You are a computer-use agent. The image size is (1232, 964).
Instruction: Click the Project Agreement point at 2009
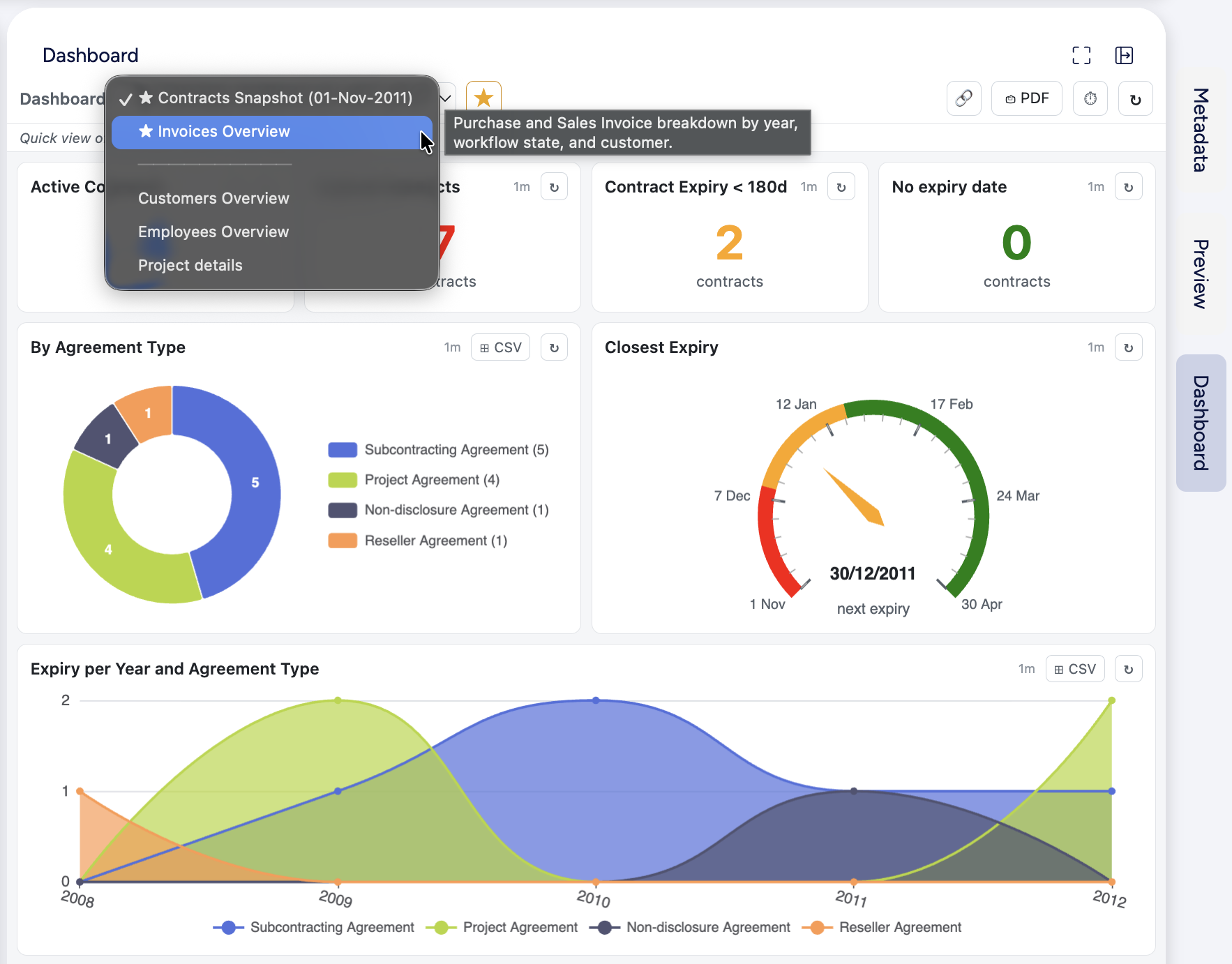(338, 700)
